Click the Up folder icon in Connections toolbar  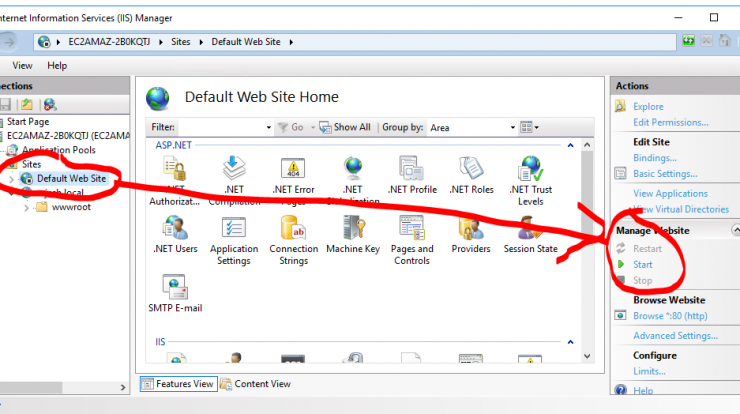pyautogui.click(x=27, y=104)
